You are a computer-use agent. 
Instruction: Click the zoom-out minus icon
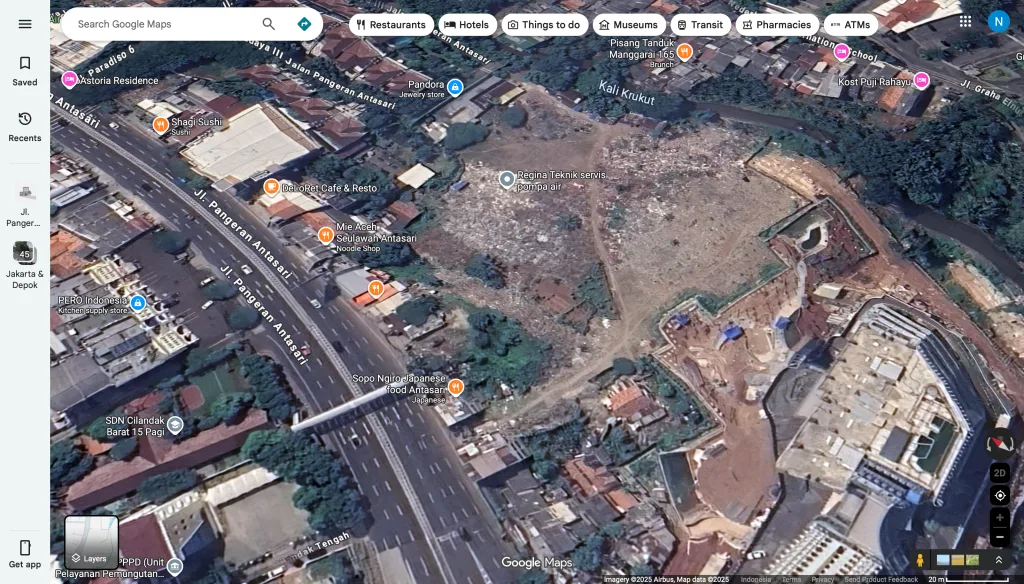(999, 539)
